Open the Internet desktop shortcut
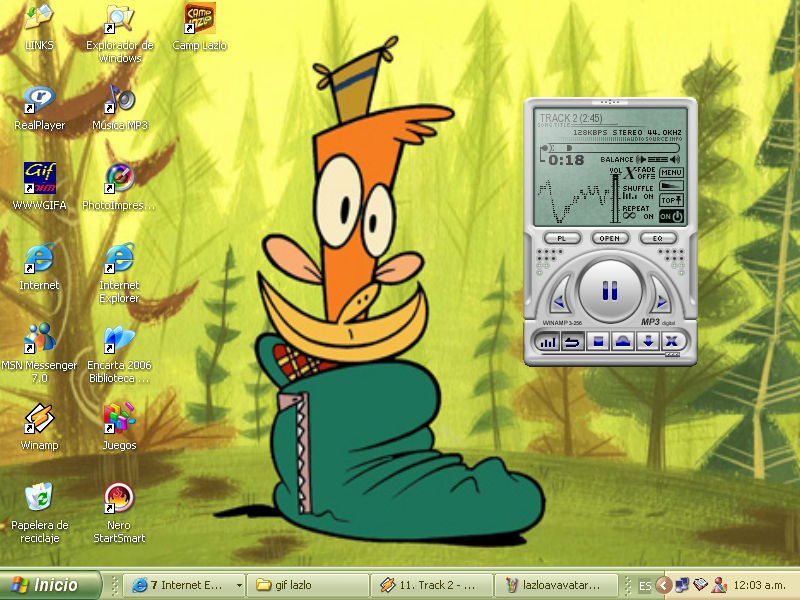Screen dimensions: 800x600 [39, 267]
